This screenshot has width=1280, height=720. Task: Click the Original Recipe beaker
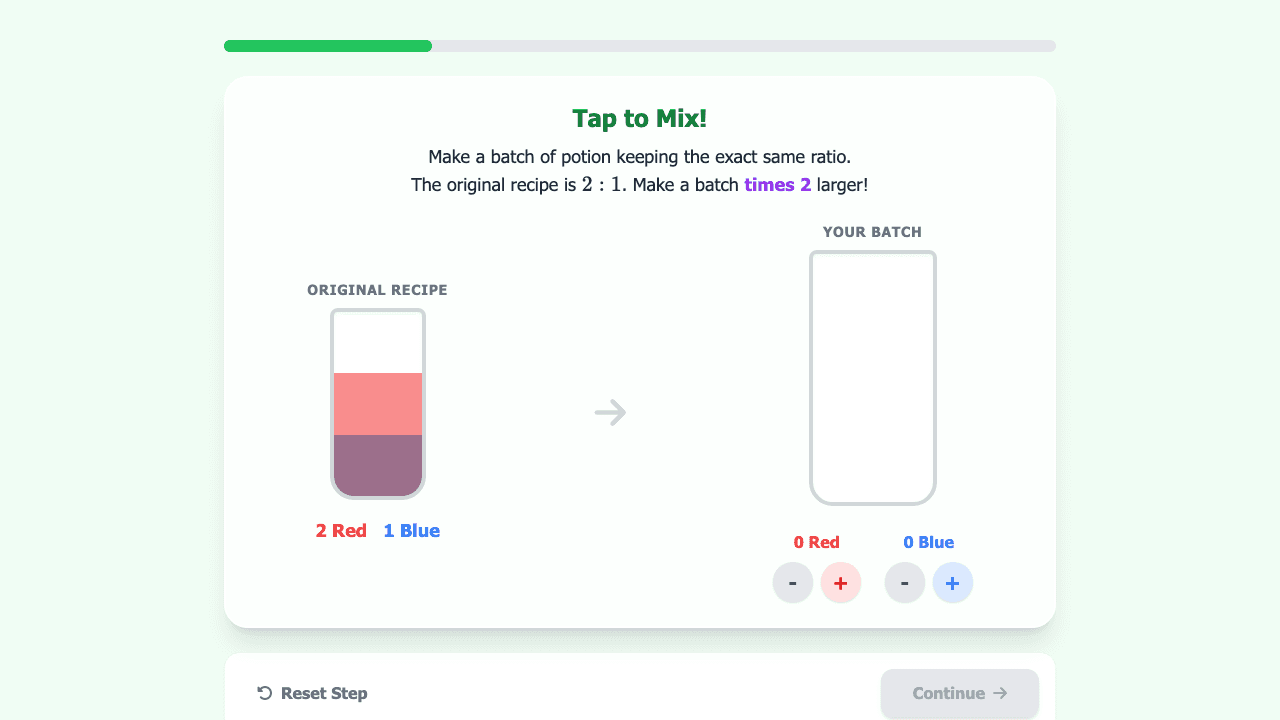point(378,403)
